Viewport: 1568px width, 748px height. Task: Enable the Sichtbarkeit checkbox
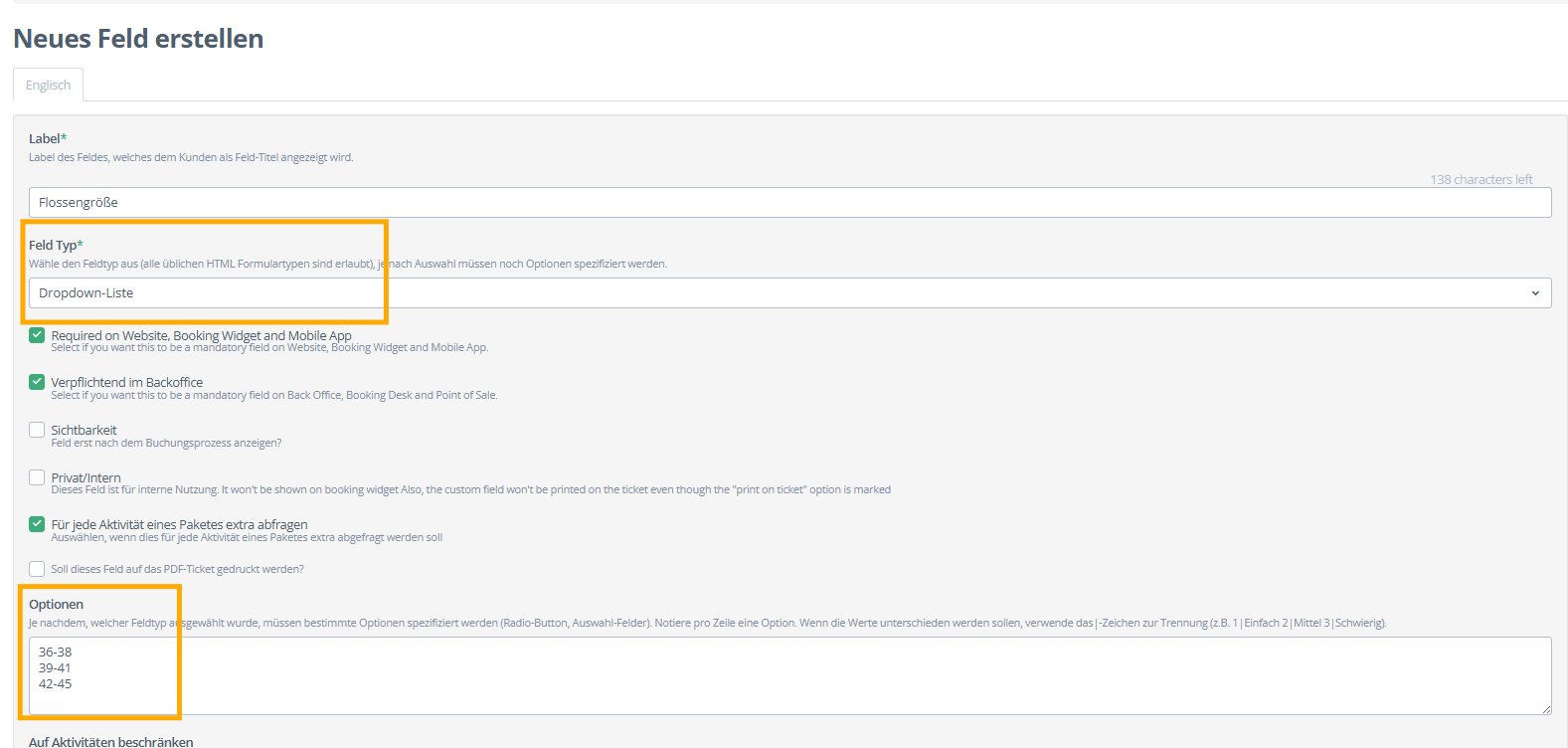pos(37,430)
